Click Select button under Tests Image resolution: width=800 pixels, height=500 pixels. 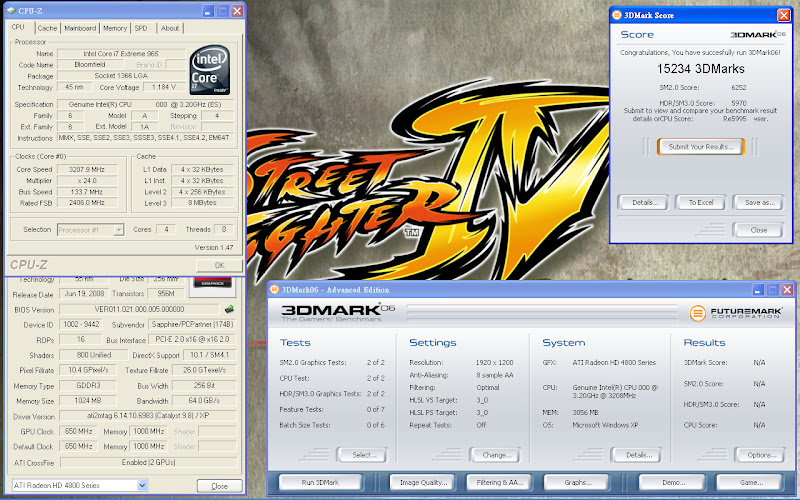(x=364, y=455)
